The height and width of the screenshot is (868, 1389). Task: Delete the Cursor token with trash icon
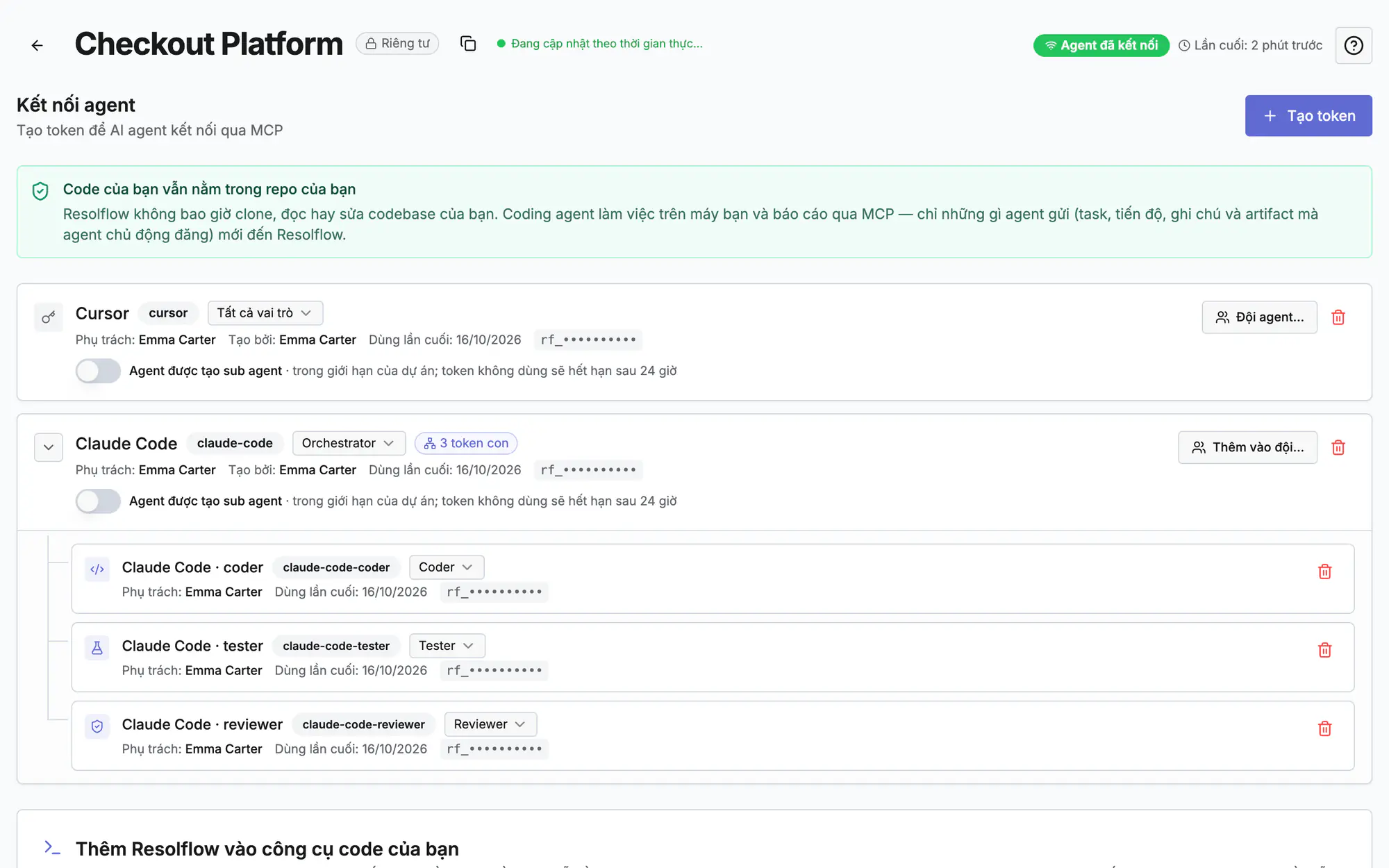click(x=1338, y=317)
